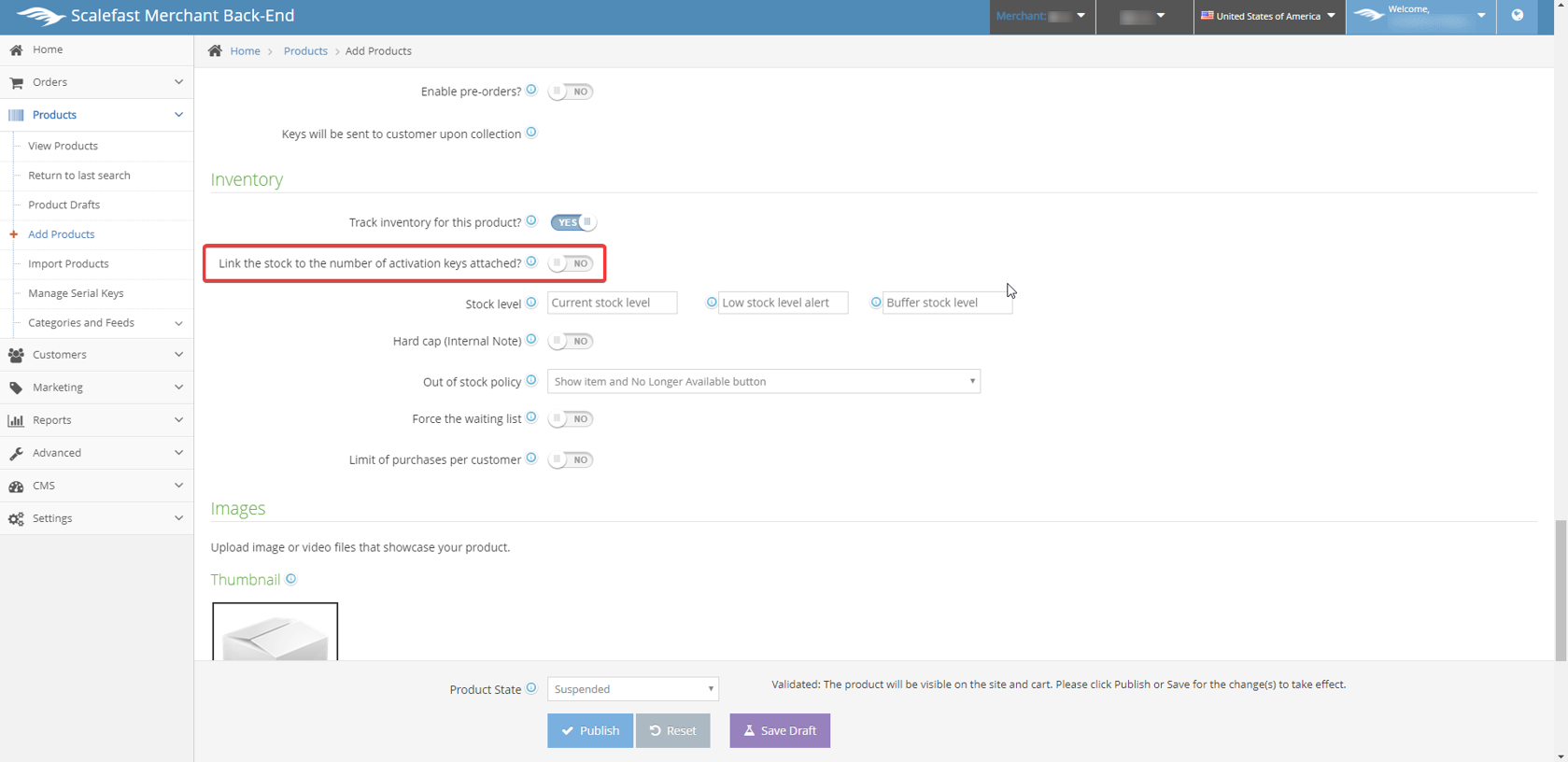
Task: Click info icon next to Thumbnail heading
Action: 291,579
